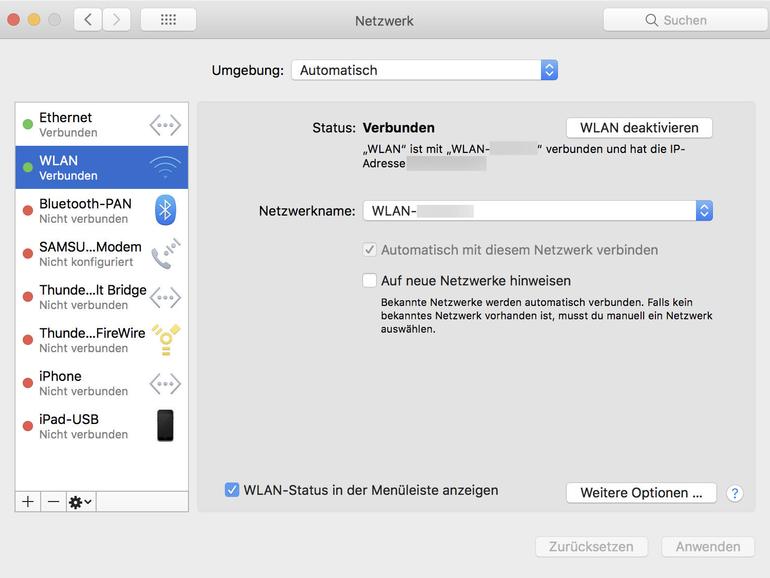
Task: Click the SAMSUNG modem phone icon
Action: pyautogui.click(x=165, y=253)
